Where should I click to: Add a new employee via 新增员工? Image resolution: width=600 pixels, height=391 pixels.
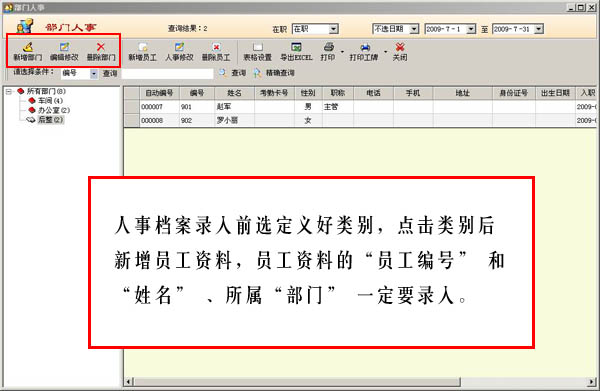[x=142, y=51]
